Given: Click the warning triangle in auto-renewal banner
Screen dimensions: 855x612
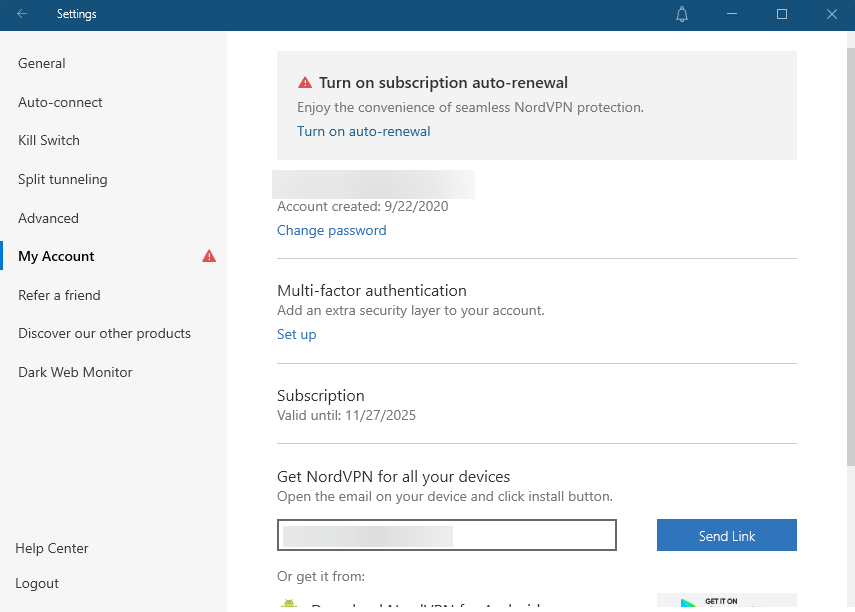Looking at the screenshot, I should 305,83.
